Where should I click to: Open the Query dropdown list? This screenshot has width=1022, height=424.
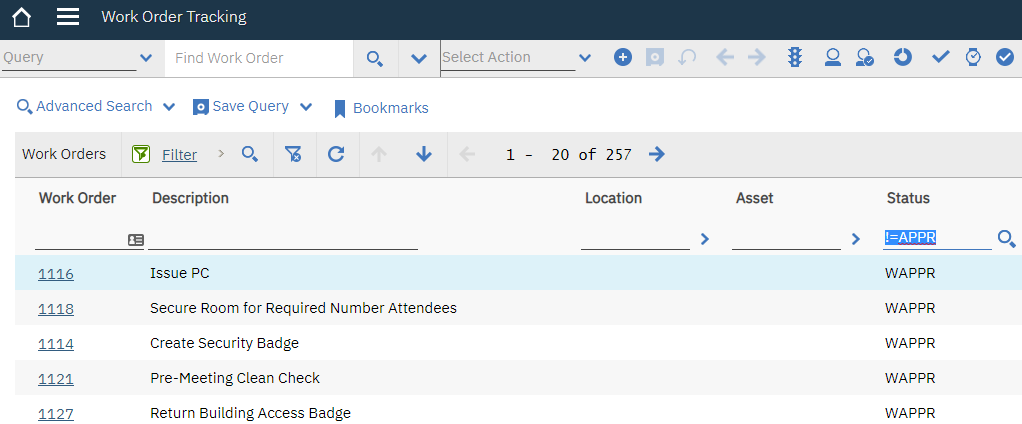click(x=146, y=58)
